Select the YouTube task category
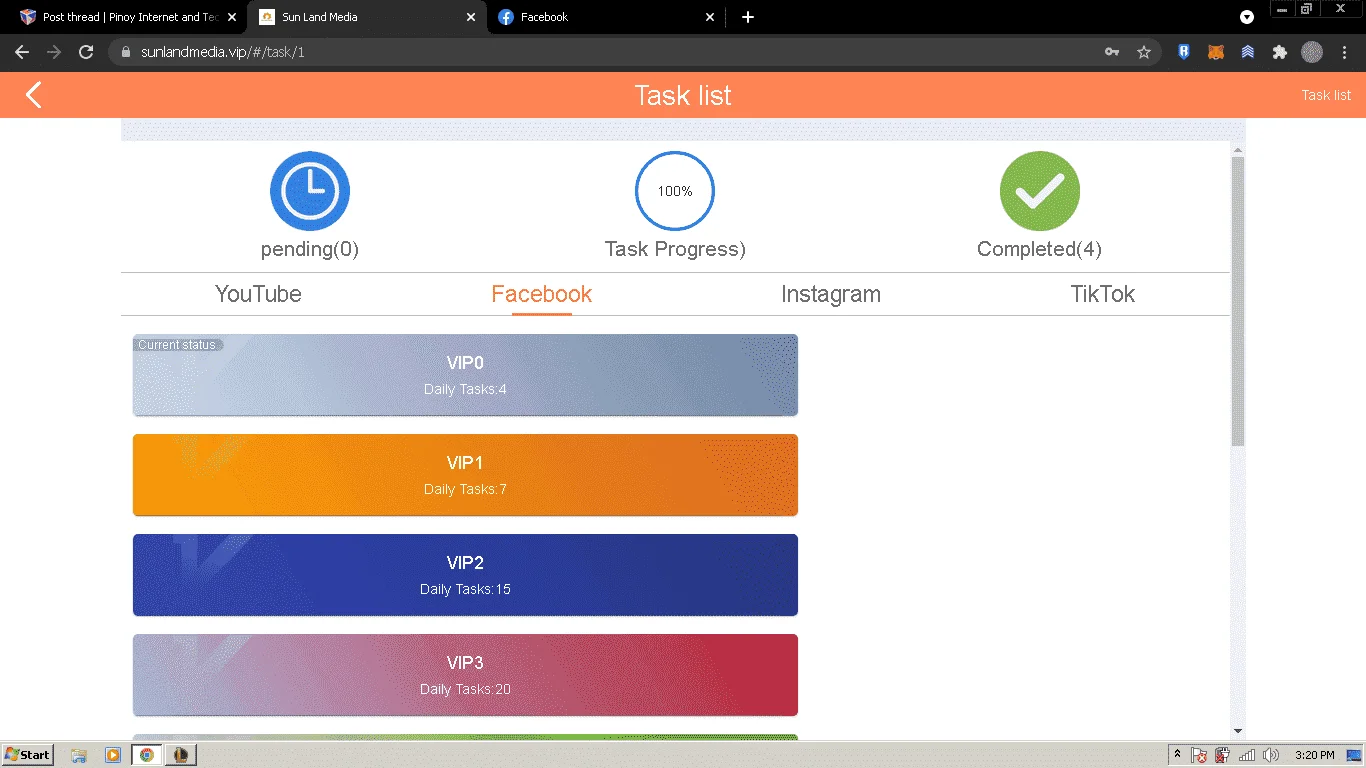 pyautogui.click(x=258, y=294)
